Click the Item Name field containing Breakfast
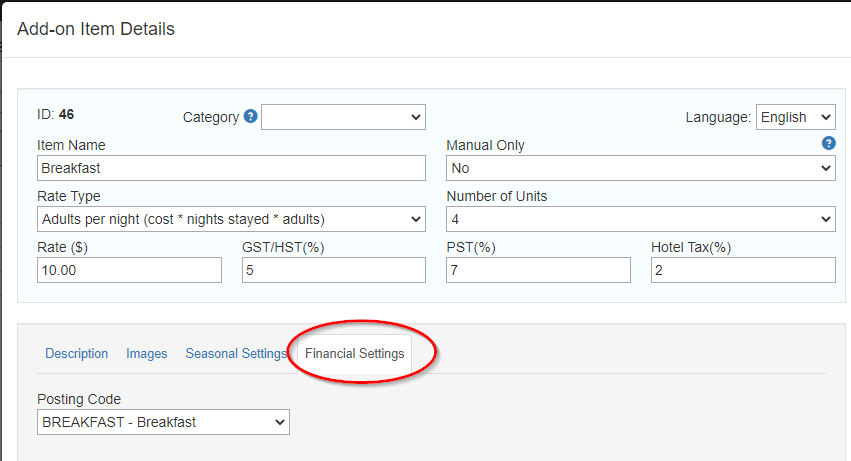This screenshot has height=461, width=851. (231, 168)
